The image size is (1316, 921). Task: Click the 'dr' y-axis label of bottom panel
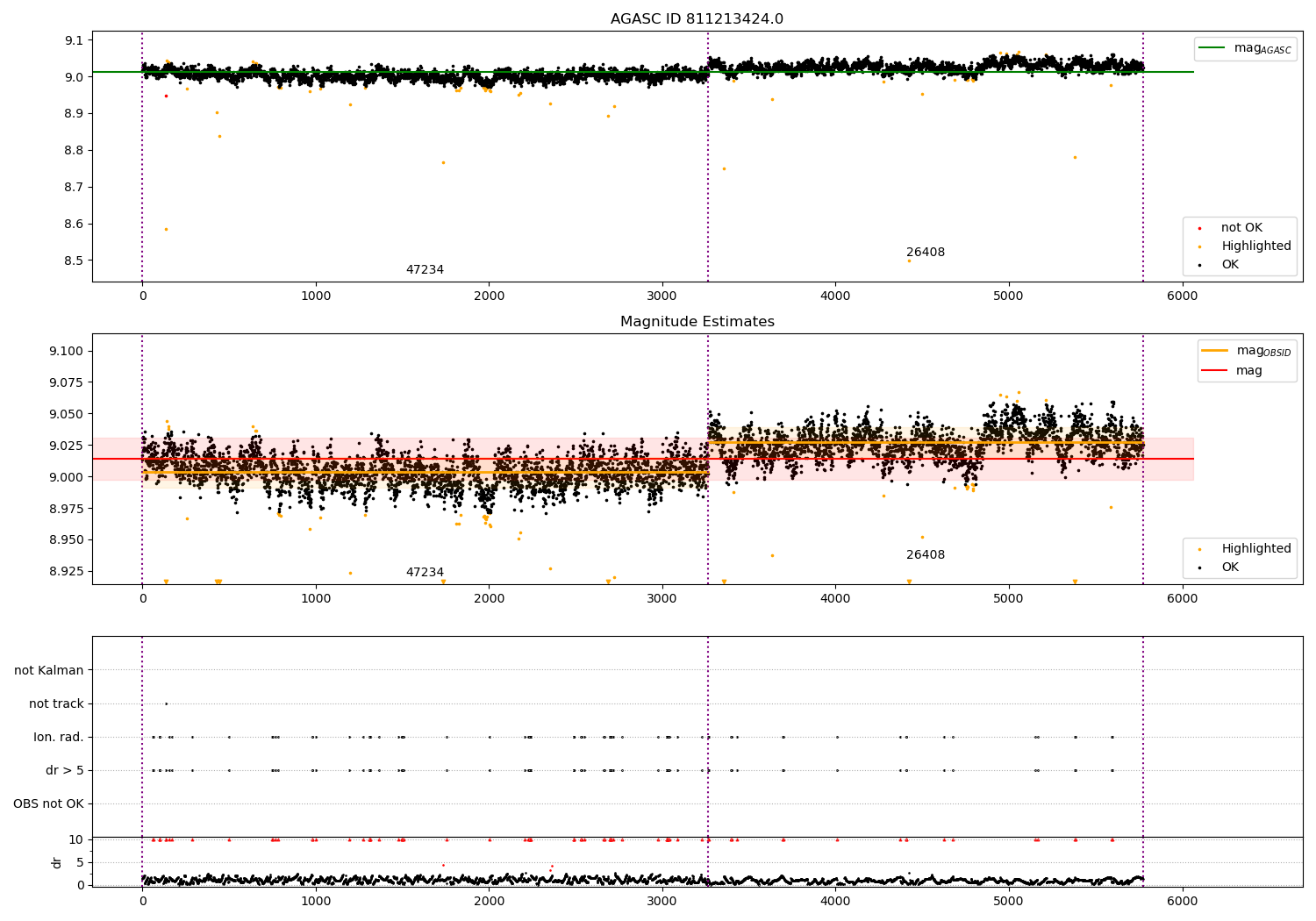(57, 863)
